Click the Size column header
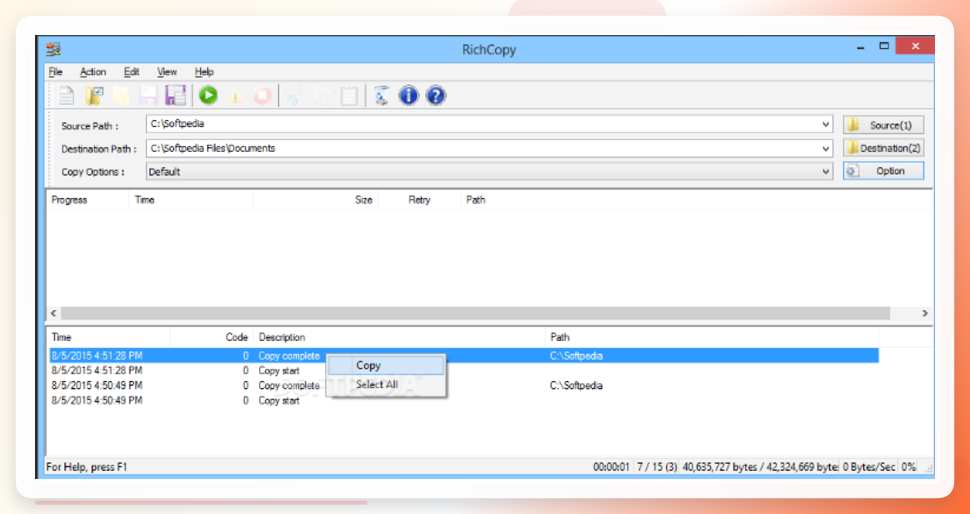Viewport: 970px width, 514px height. click(315, 200)
